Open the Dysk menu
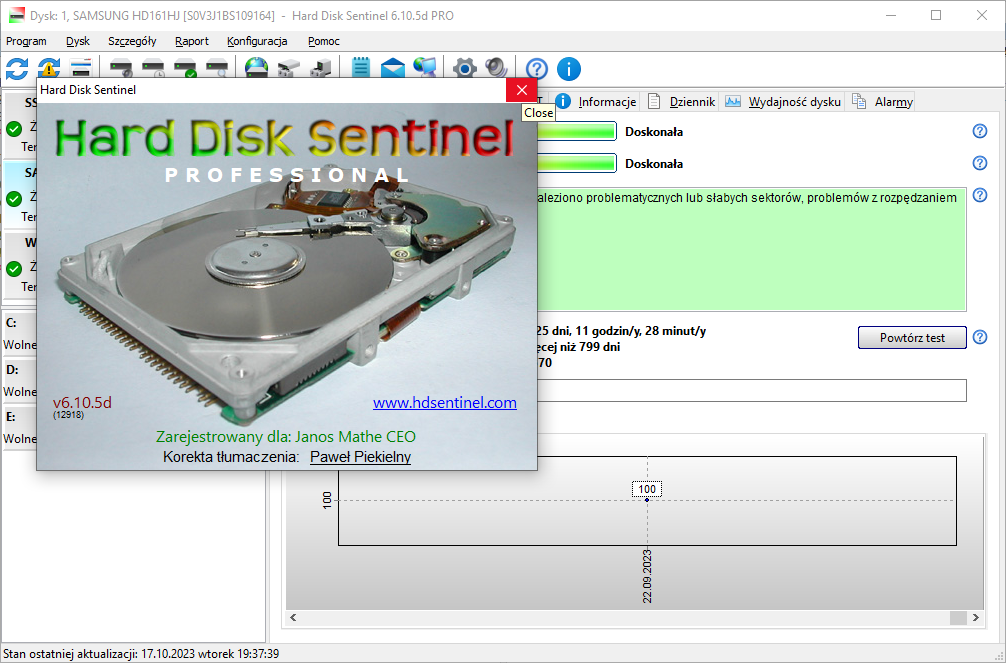The height and width of the screenshot is (663, 1006). pos(78,41)
